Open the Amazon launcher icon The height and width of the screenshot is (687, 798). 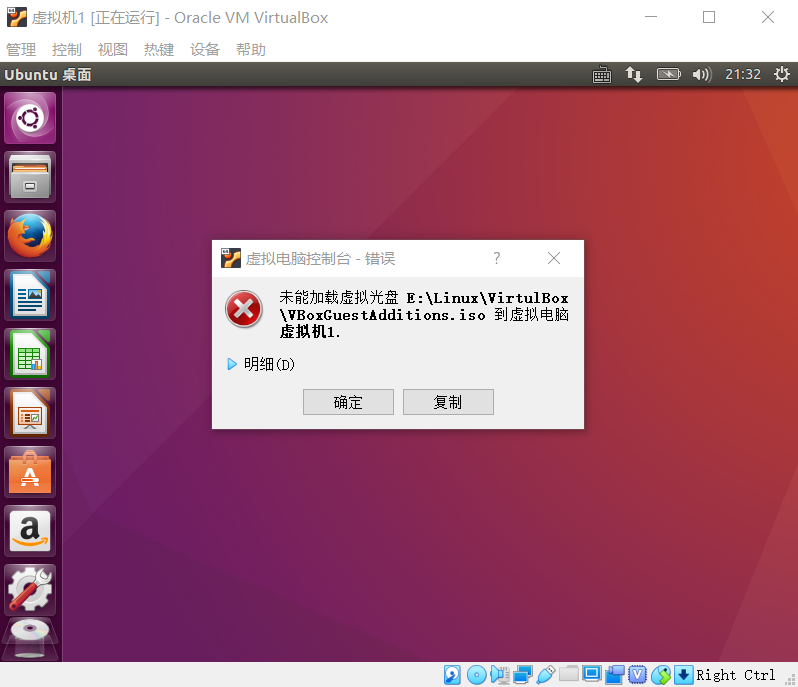click(30, 531)
